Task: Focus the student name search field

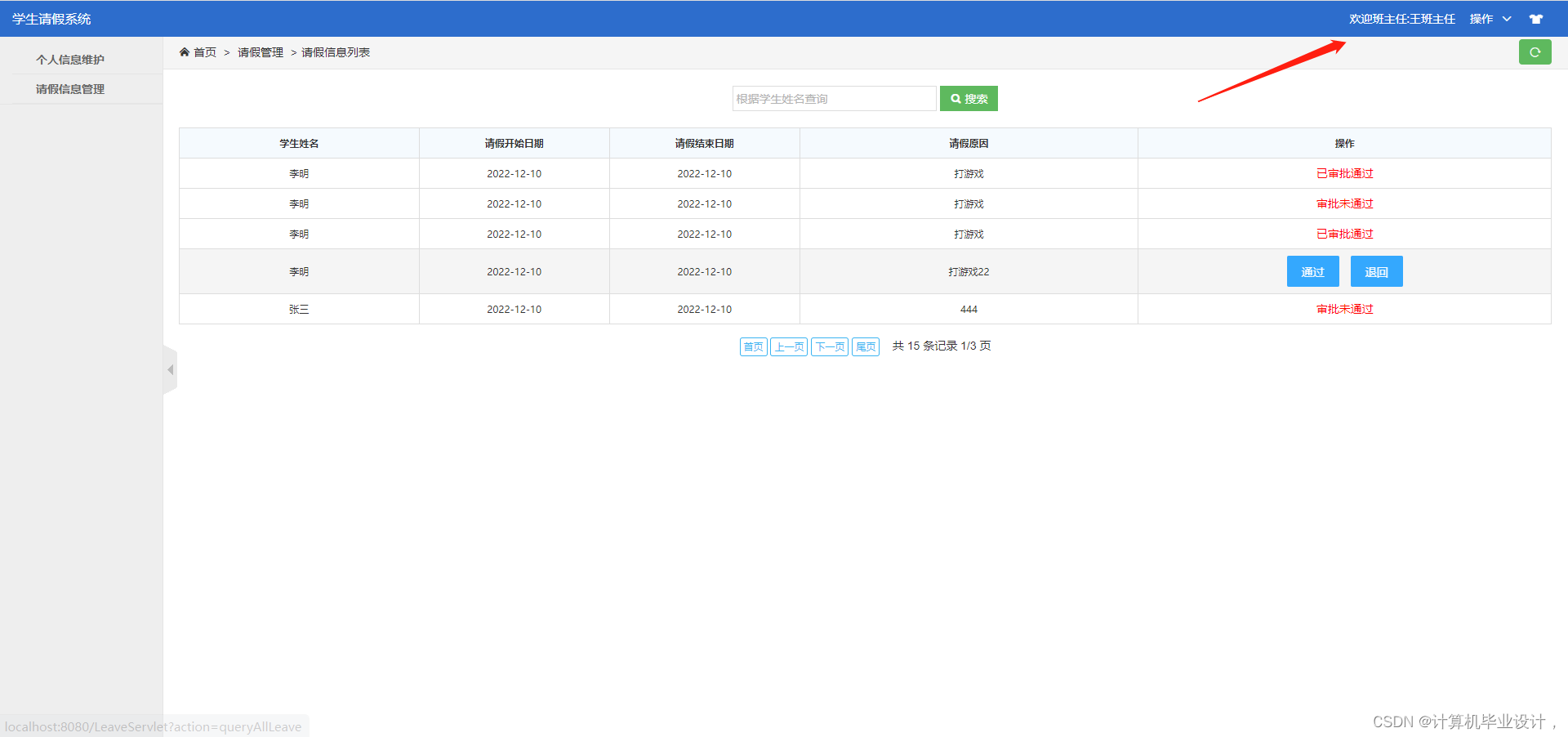Action: pyautogui.click(x=834, y=99)
